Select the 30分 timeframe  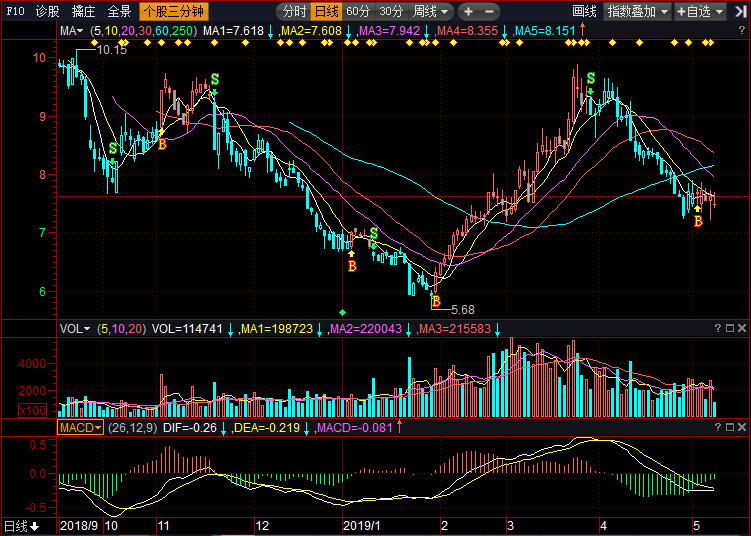pos(391,12)
